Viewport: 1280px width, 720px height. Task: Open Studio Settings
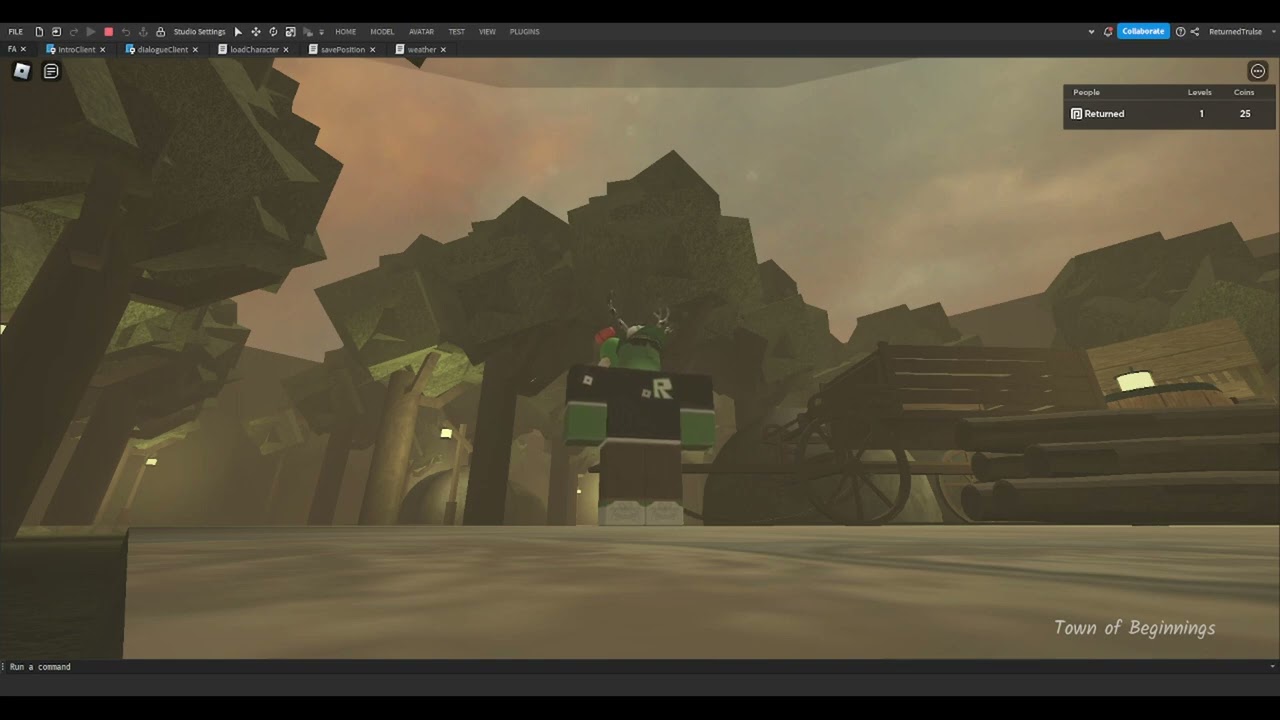click(200, 32)
